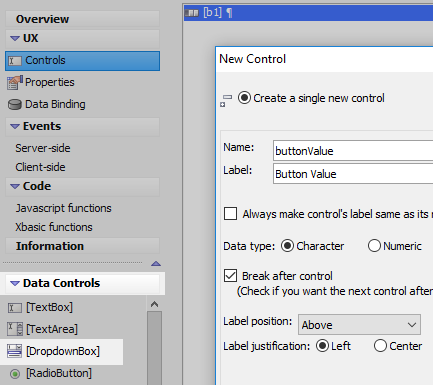
Task: Click the up-triangle collapse arrow above Data Controls
Action: click(x=156, y=264)
